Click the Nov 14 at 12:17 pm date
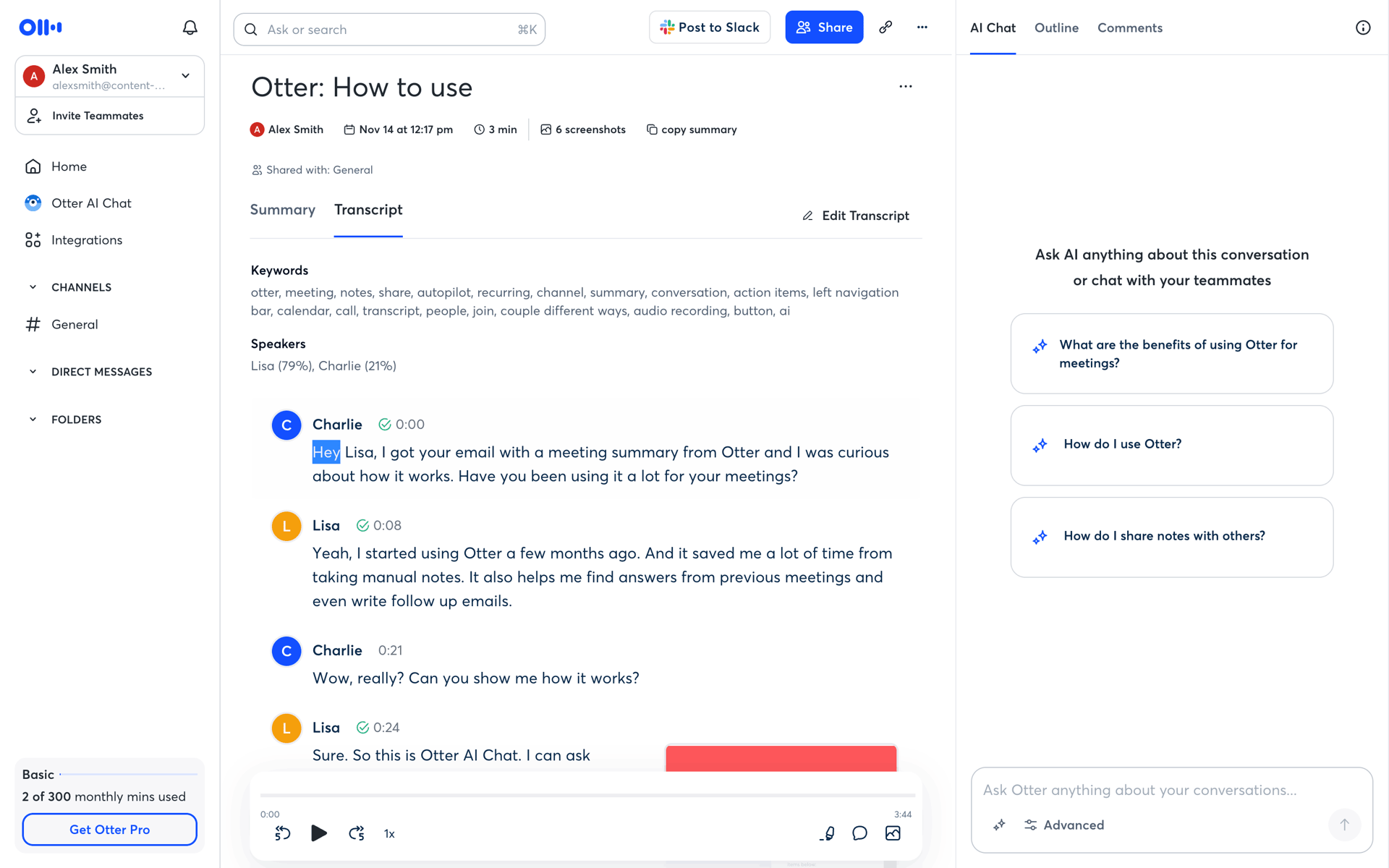Image resolution: width=1389 pixels, height=868 pixels. pos(398,129)
